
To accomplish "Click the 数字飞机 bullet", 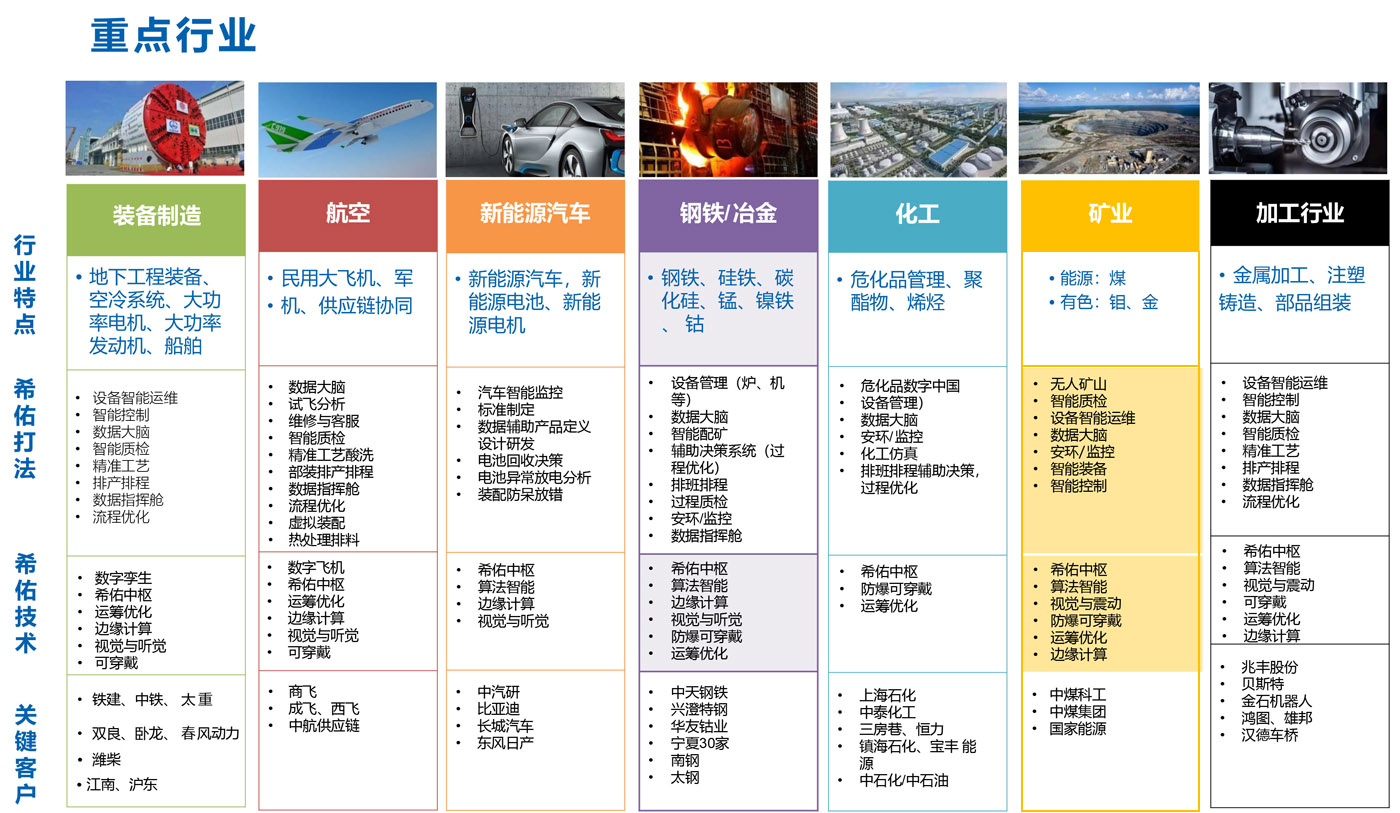I will coord(317,567).
